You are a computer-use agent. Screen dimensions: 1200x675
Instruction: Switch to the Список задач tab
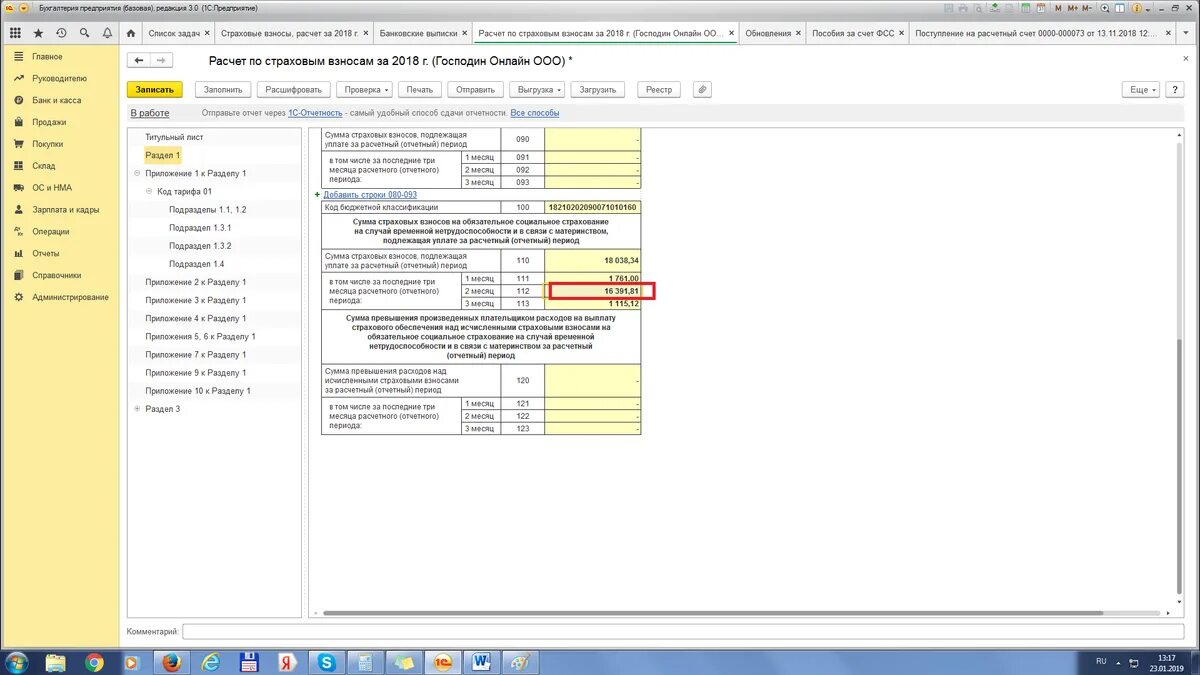[x=174, y=33]
